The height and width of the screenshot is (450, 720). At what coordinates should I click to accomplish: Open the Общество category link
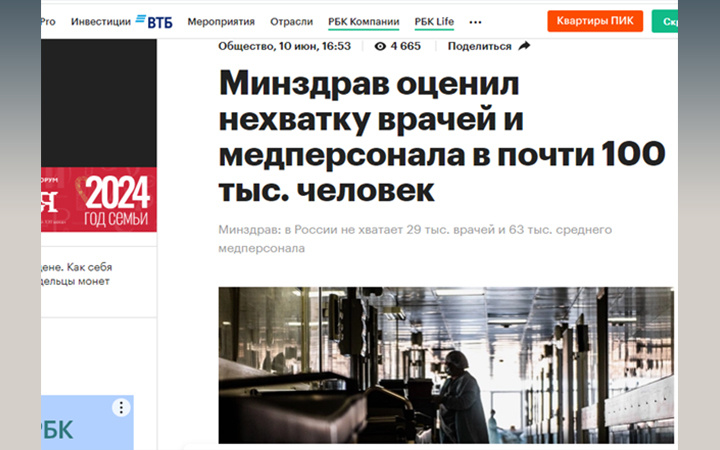pos(247,46)
